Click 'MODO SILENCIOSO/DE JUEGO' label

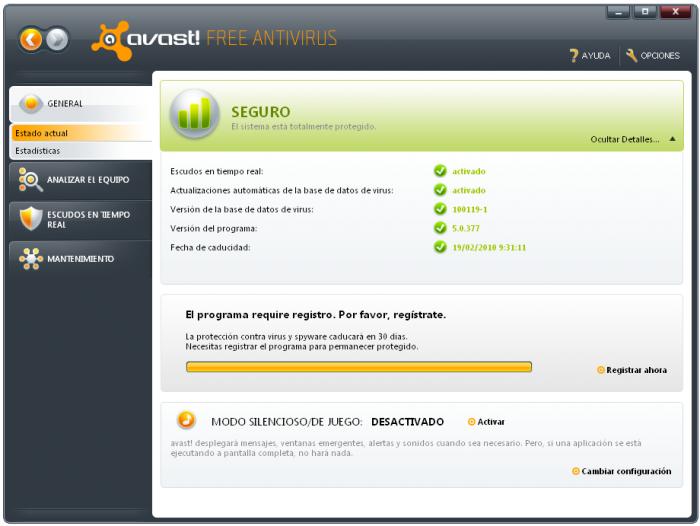tap(287, 422)
